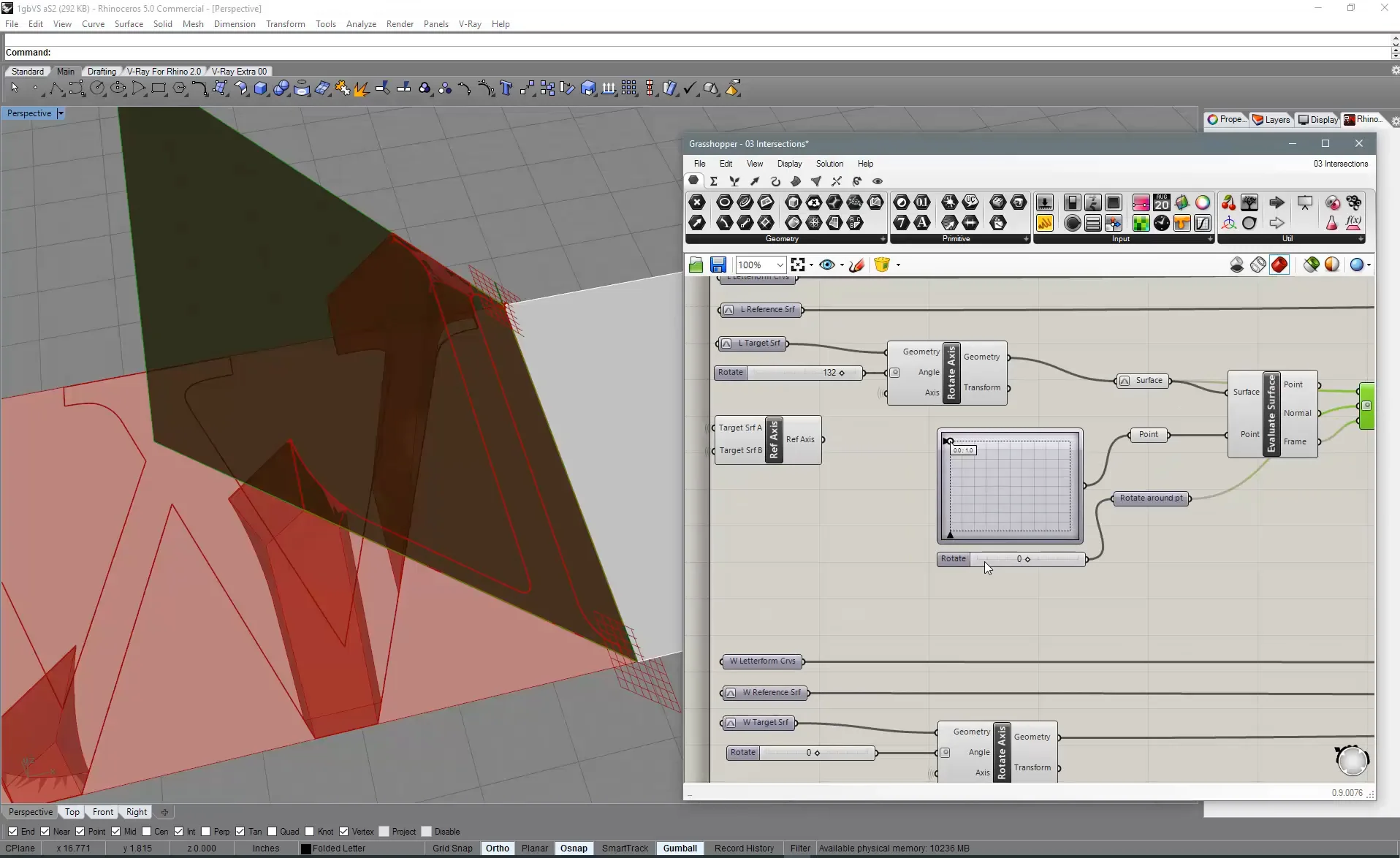The width and height of the screenshot is (1400, 858).
Task: Open the zoom percentage dropdown in Grasshopper
Action: pyautogui.click(x=779, y=265)
